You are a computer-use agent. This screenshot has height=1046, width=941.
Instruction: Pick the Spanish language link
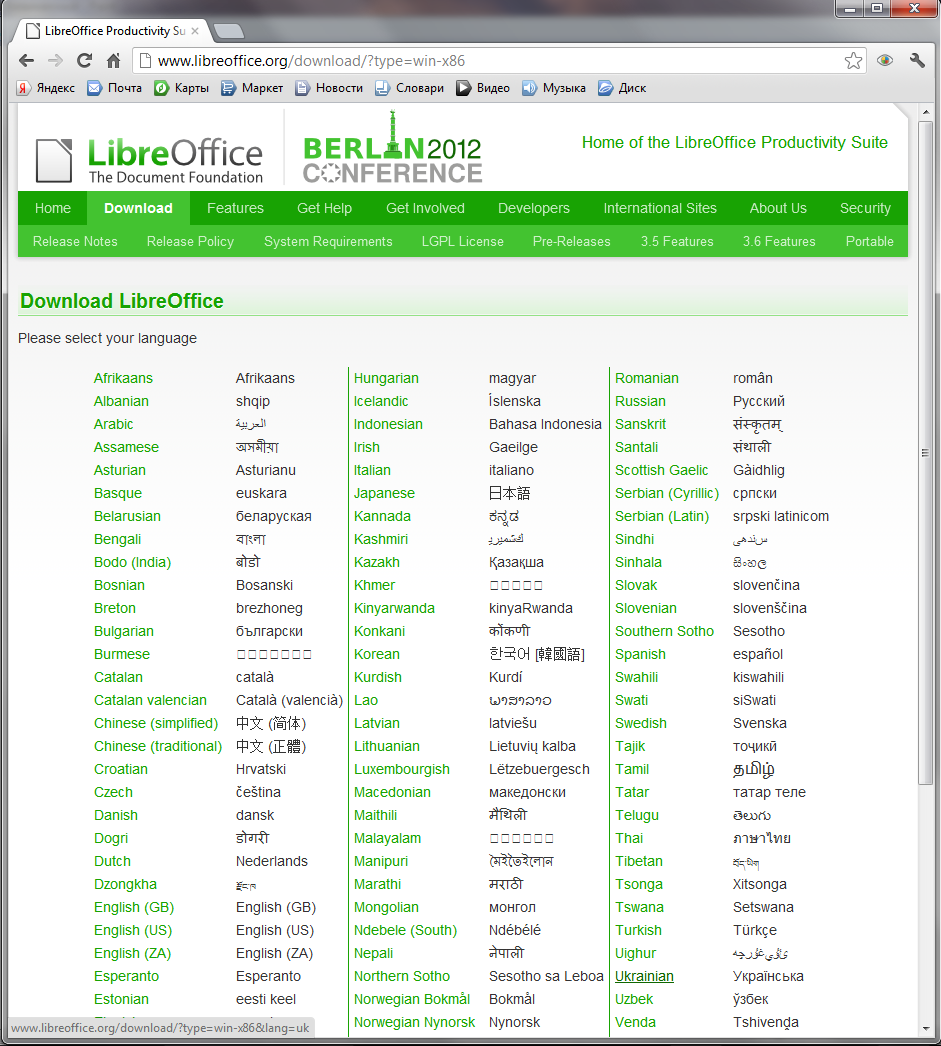click(640, 654)
